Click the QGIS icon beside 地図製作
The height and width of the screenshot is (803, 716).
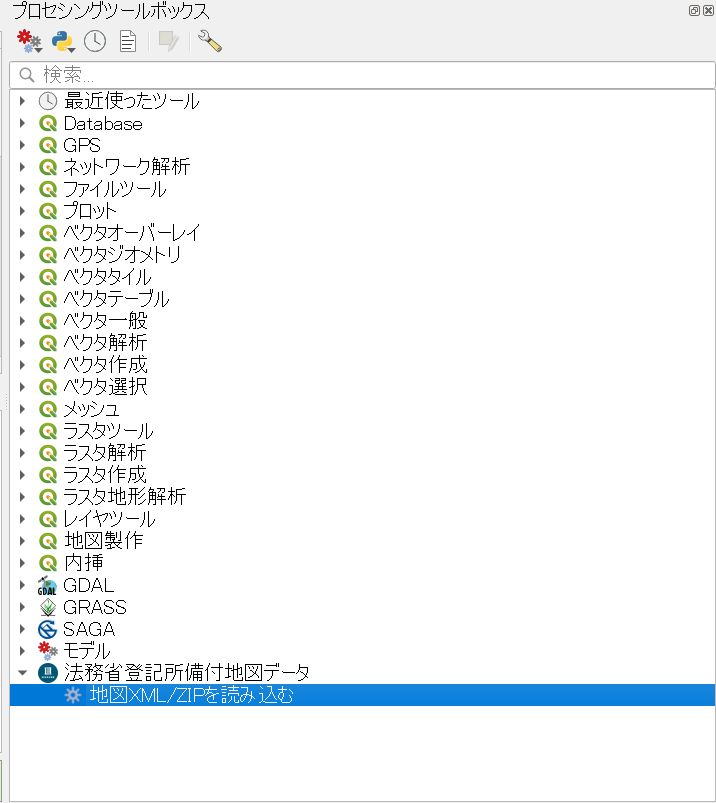coord(48,541)
